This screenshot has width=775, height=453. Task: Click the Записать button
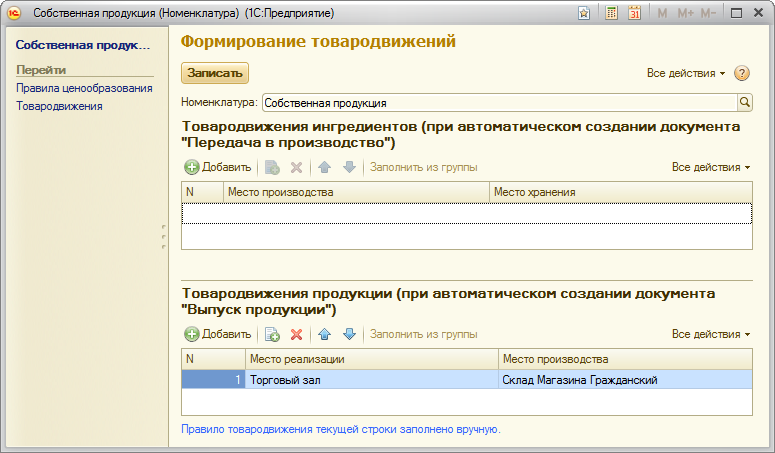click(215, 73)
